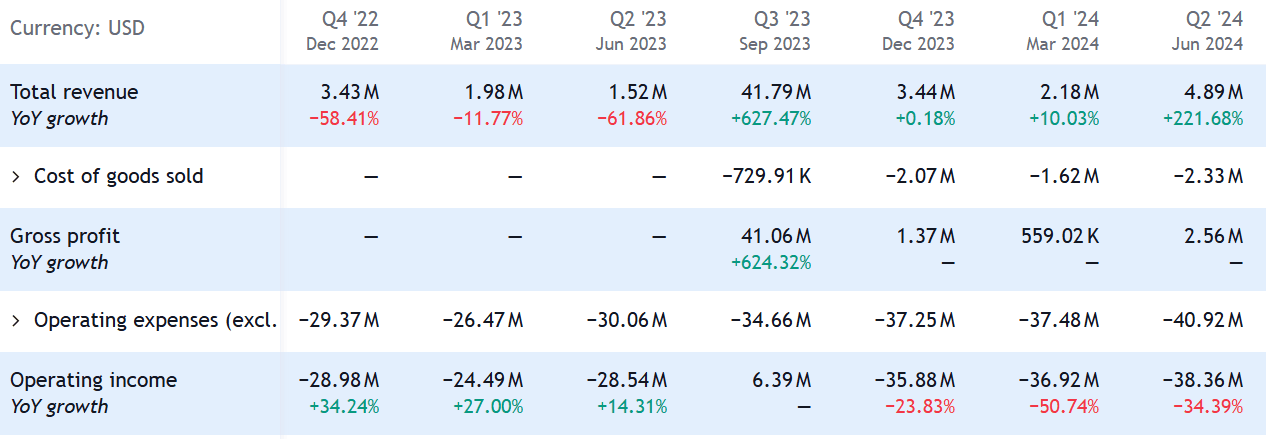Click the Q2 '24 column header
Image resolution: width=1266 pixels, height=439 pixels.
coord(1207,30)
